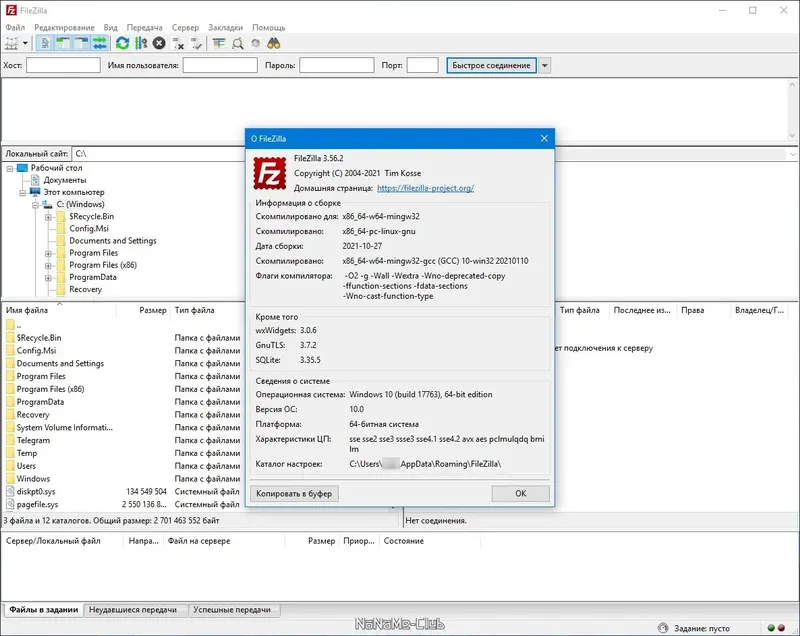Click the message log scrollbar down arrow

point(792,136)
